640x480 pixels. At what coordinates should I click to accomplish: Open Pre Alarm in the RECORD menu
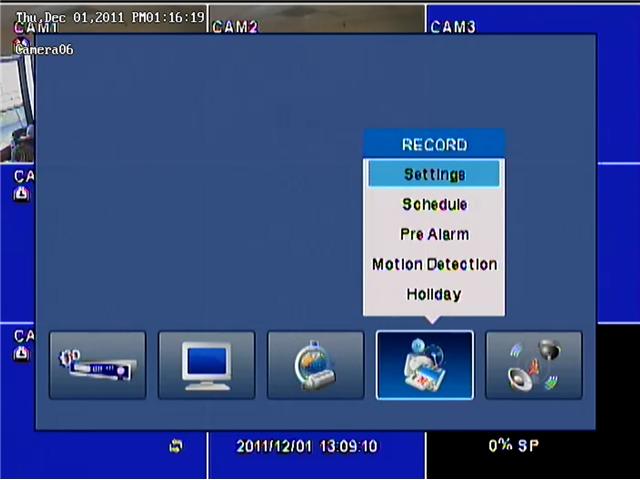(x=434, y=234)
